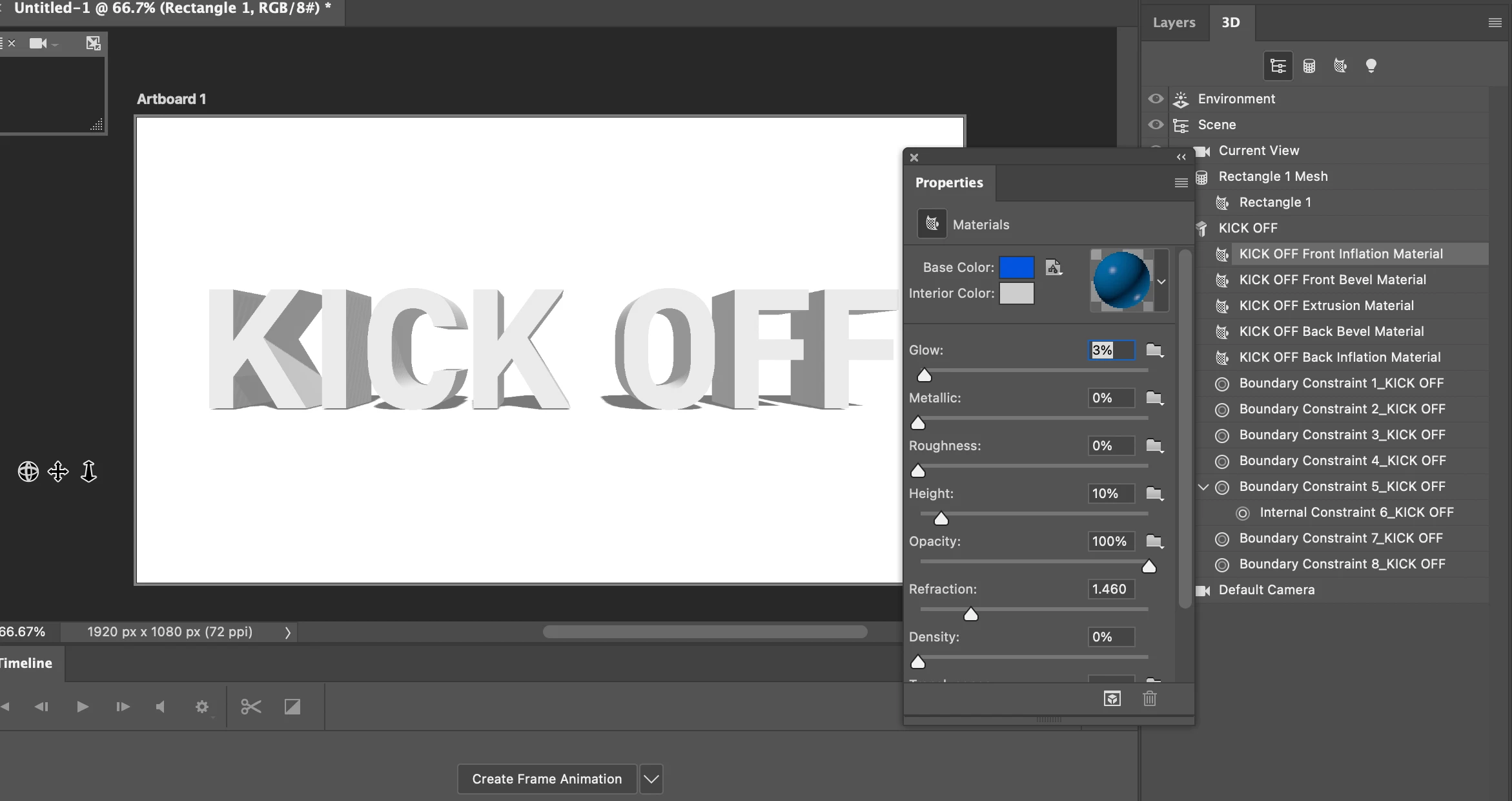Toggle visibility of Scene
The image size is (1512, 801).
coord(1156,125)
